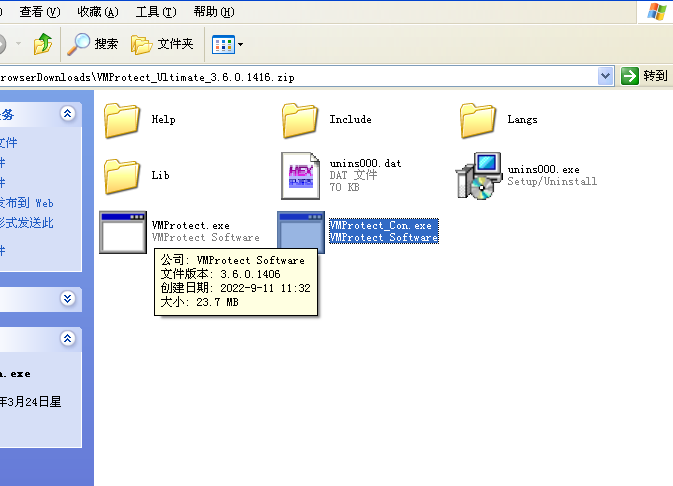The width and height of the screenshot is (673, 486).
Task: Select the Lib folder name
Action: click(161, 175)
